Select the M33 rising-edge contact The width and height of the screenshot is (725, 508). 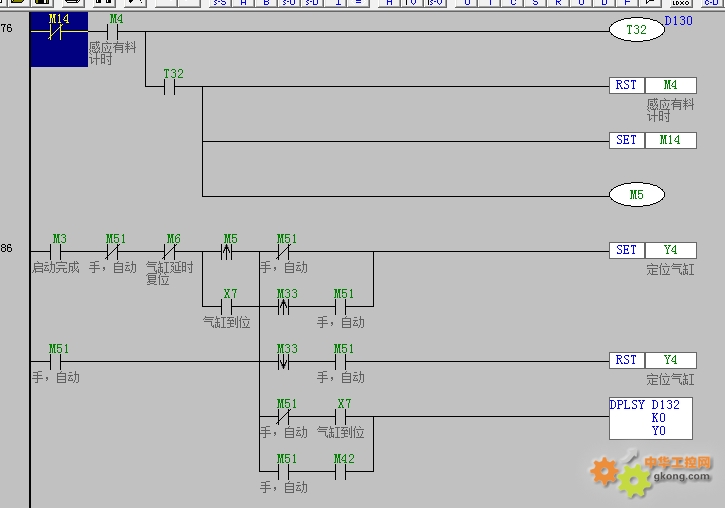(x=283, y=306)
